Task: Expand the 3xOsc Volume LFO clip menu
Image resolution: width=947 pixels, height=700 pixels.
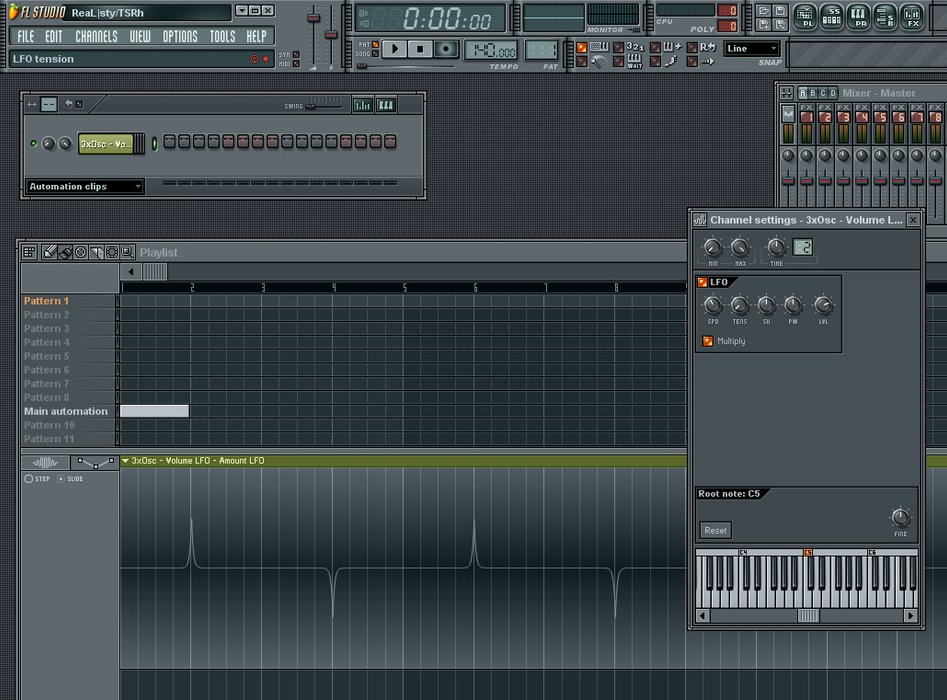Action: (x=125, y=461)
